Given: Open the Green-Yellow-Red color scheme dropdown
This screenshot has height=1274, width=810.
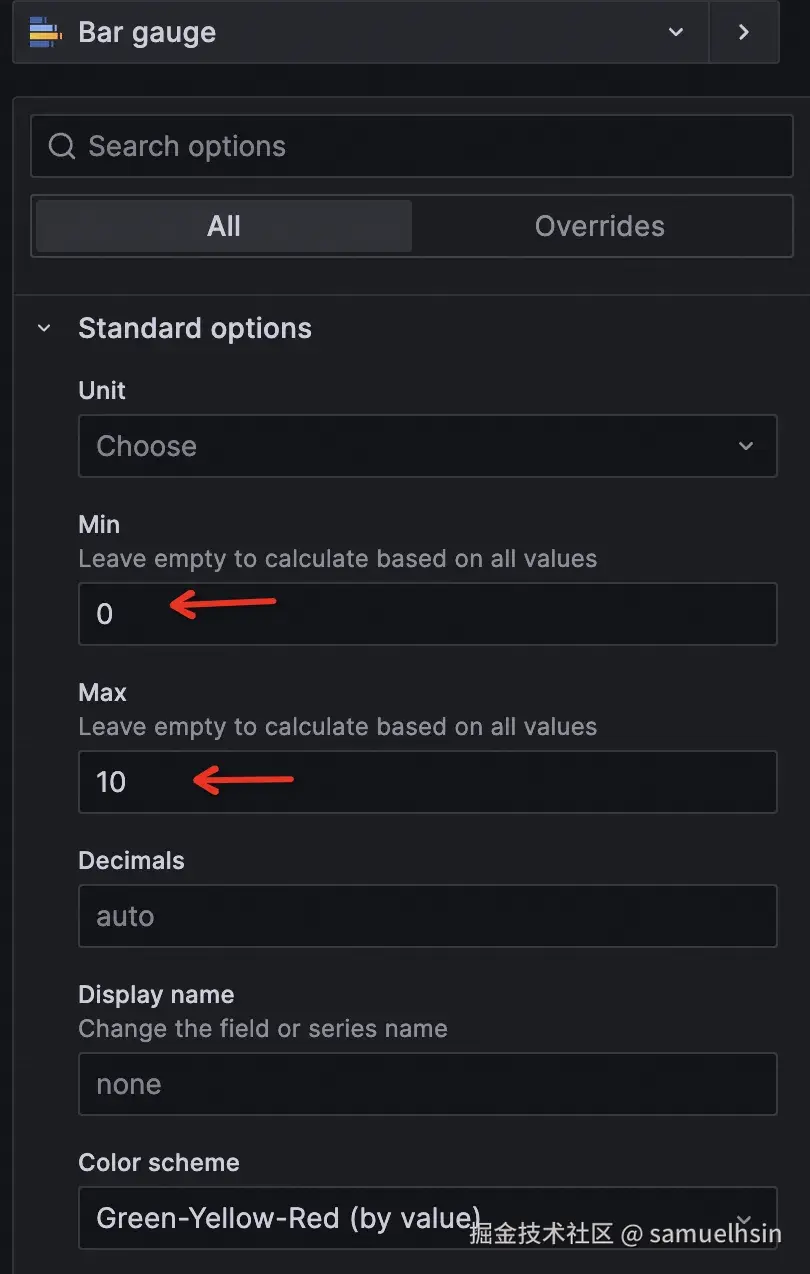Looking at the screenshot, I should click(400, 1218).
